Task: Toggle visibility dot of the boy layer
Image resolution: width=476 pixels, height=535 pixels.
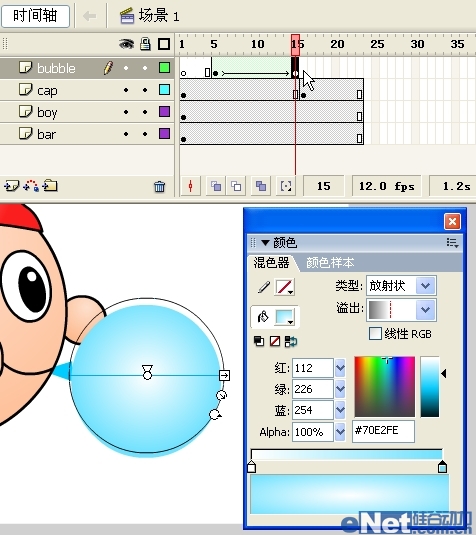Action: pos(126,112)
